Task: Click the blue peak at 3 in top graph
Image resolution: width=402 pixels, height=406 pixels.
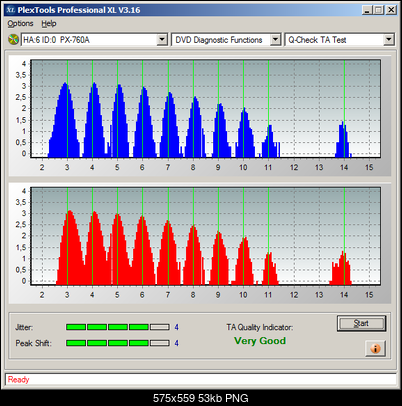Action: 65,120
